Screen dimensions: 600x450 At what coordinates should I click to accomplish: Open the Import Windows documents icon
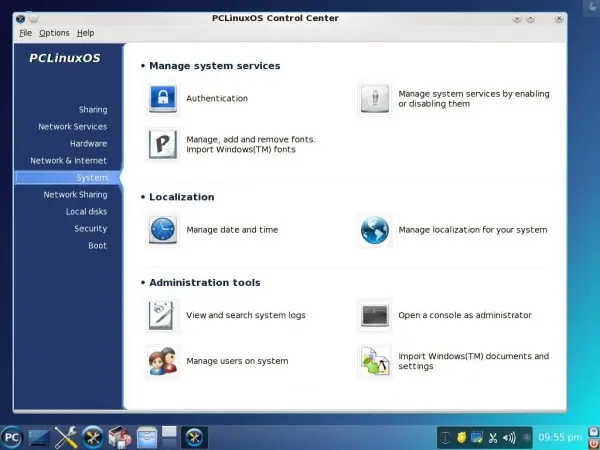pyautogui.click(x=374, y=361)
